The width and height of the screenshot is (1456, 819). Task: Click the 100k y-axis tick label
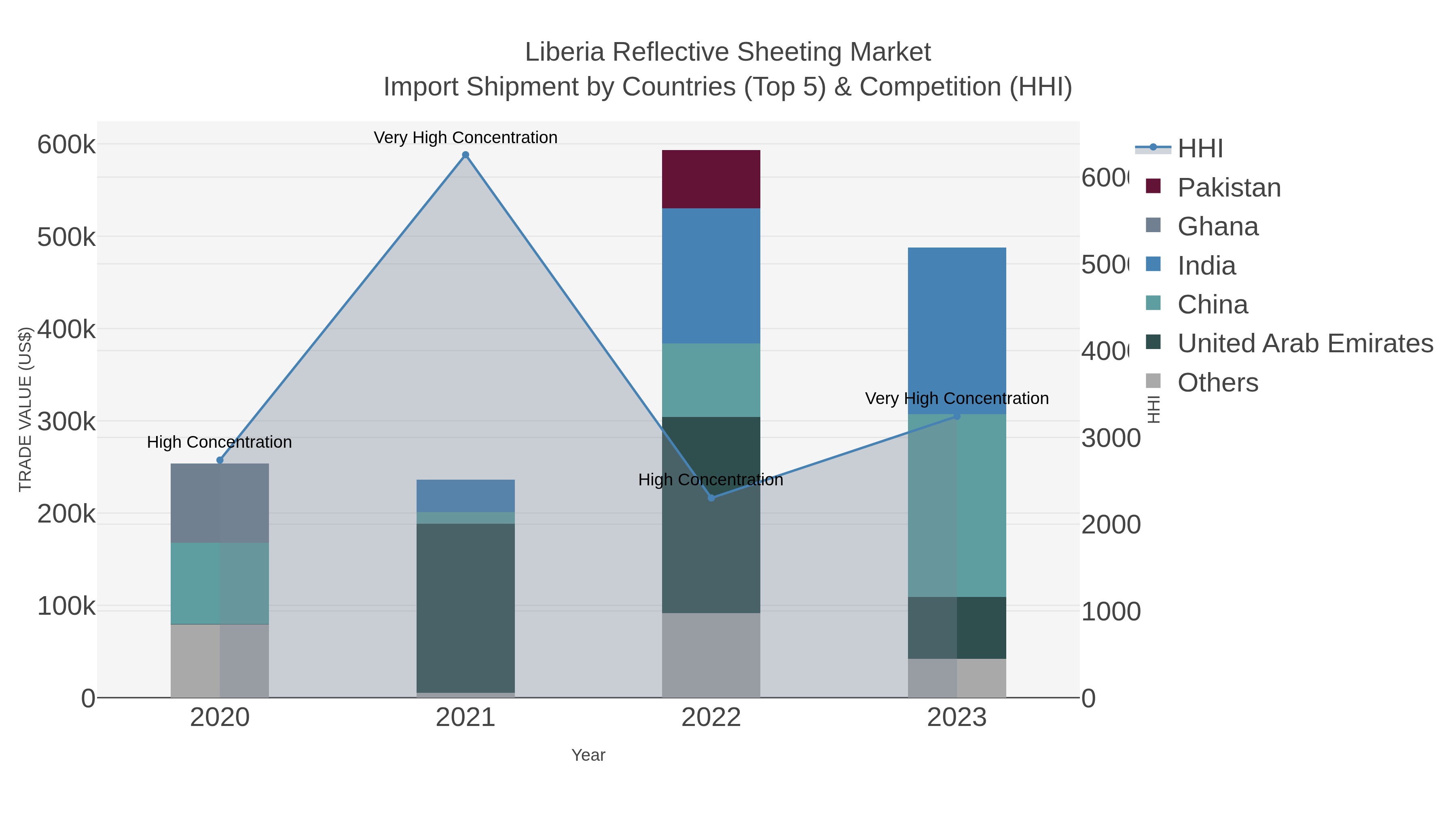click(x=67, y=607)
